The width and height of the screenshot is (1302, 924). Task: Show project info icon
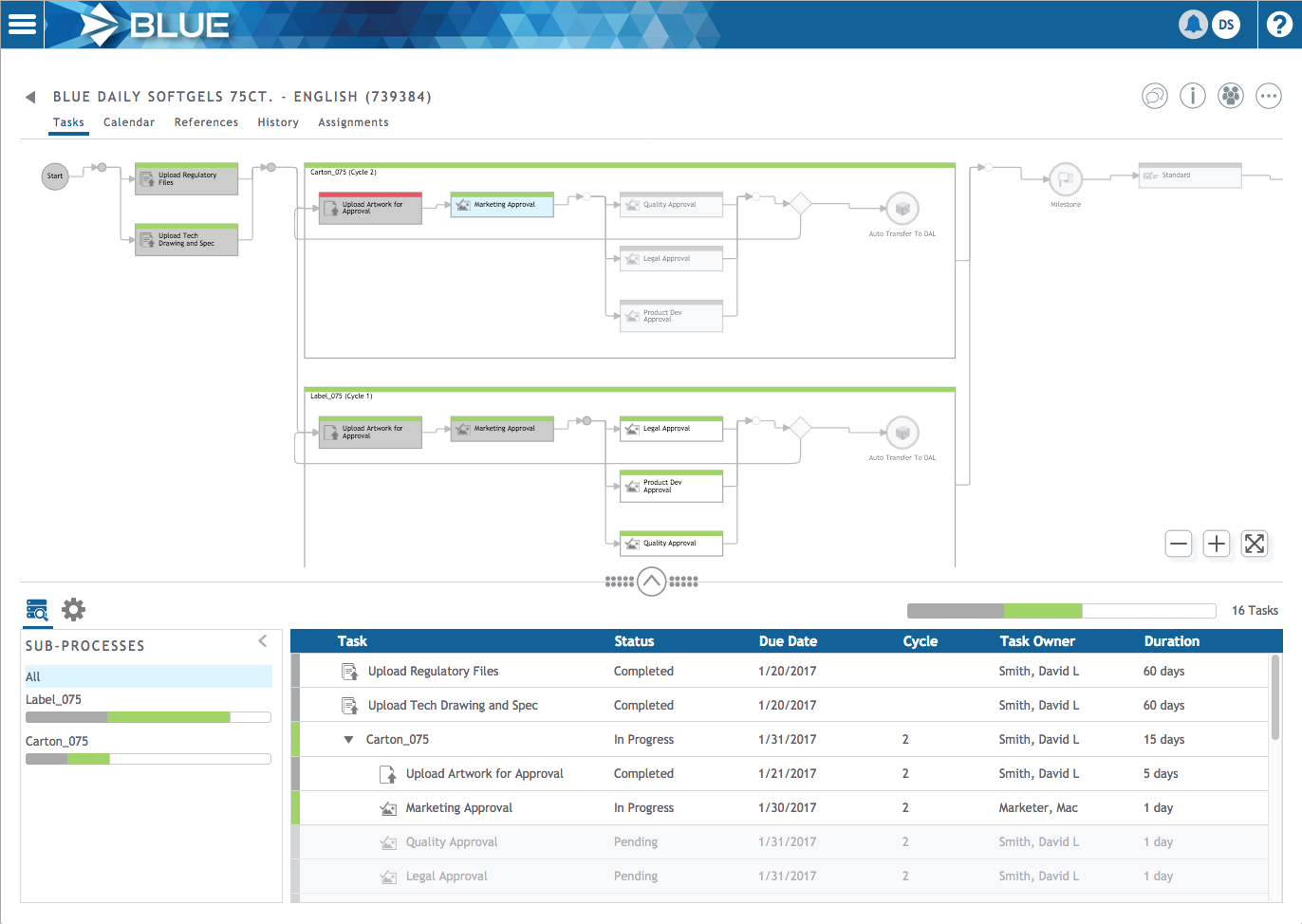click(x=1193, y=96)
